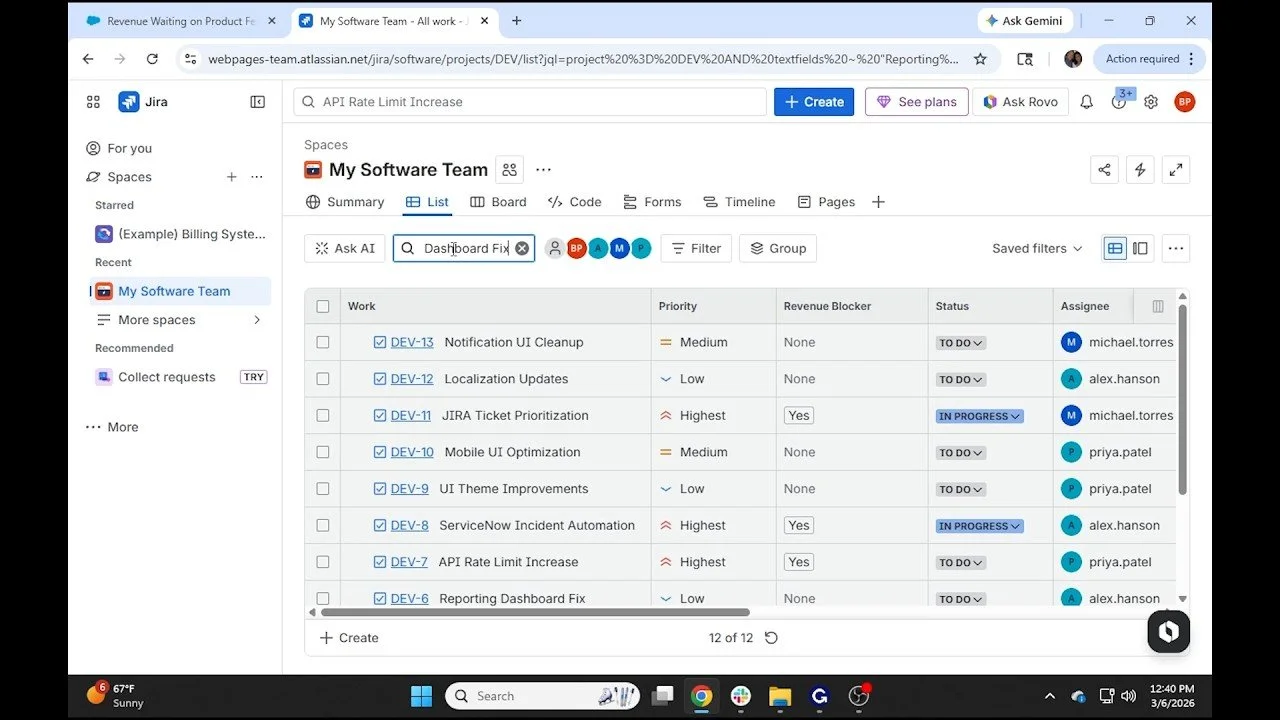Click the See plans button
The height and width of the screenshot is (720, 1280).
(x=916, y=102)
